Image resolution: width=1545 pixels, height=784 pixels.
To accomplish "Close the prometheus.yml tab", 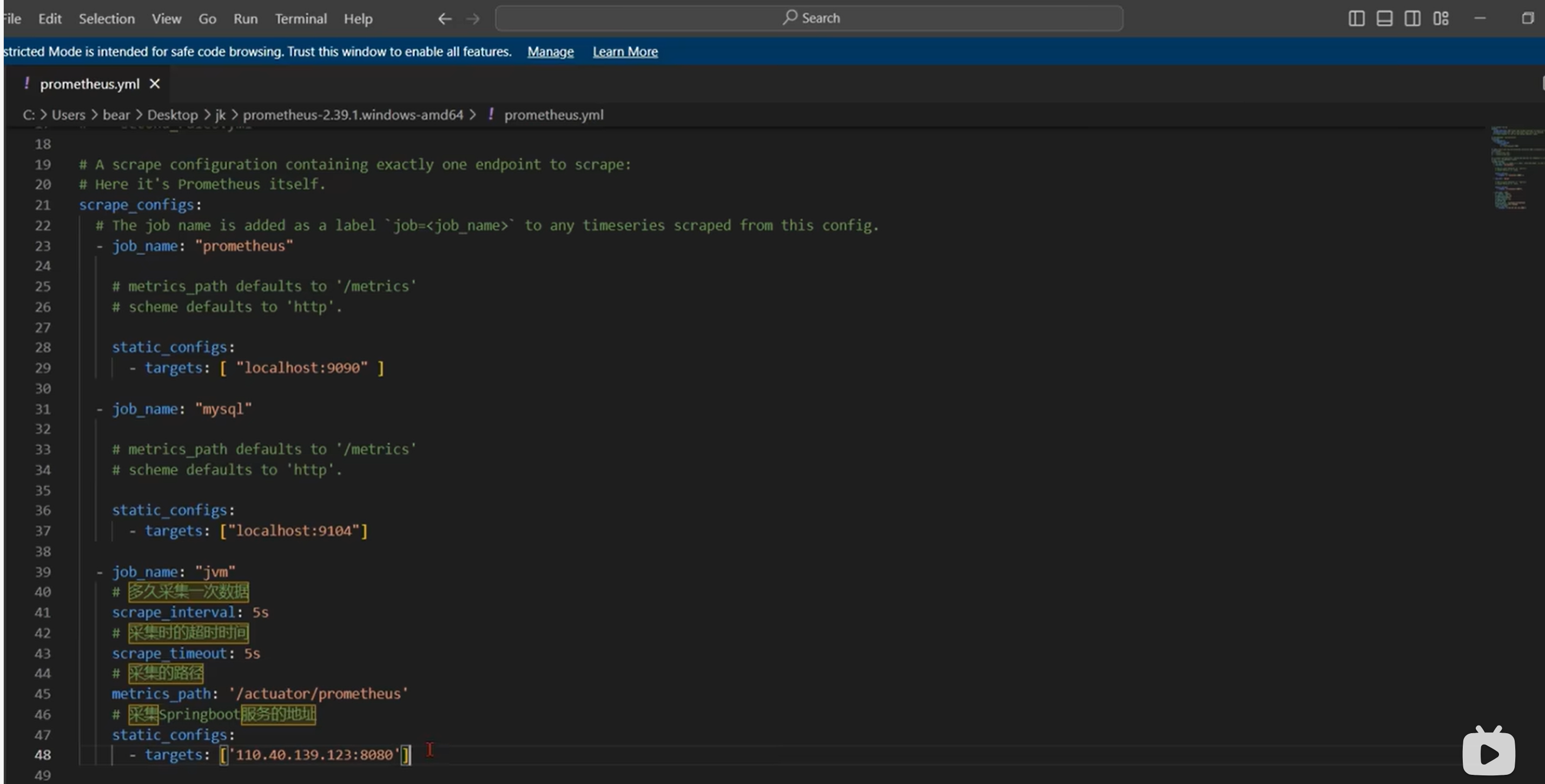I will 155,84.
